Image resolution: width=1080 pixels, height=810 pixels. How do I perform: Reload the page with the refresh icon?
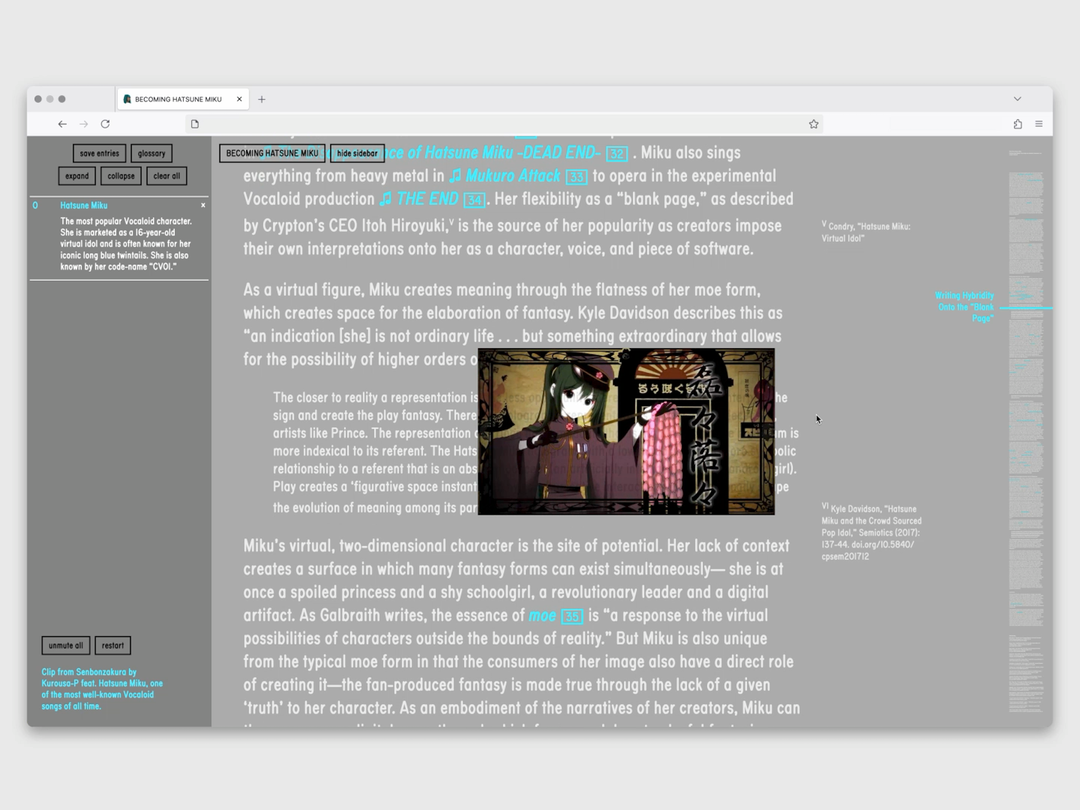(x=105, y=124)
